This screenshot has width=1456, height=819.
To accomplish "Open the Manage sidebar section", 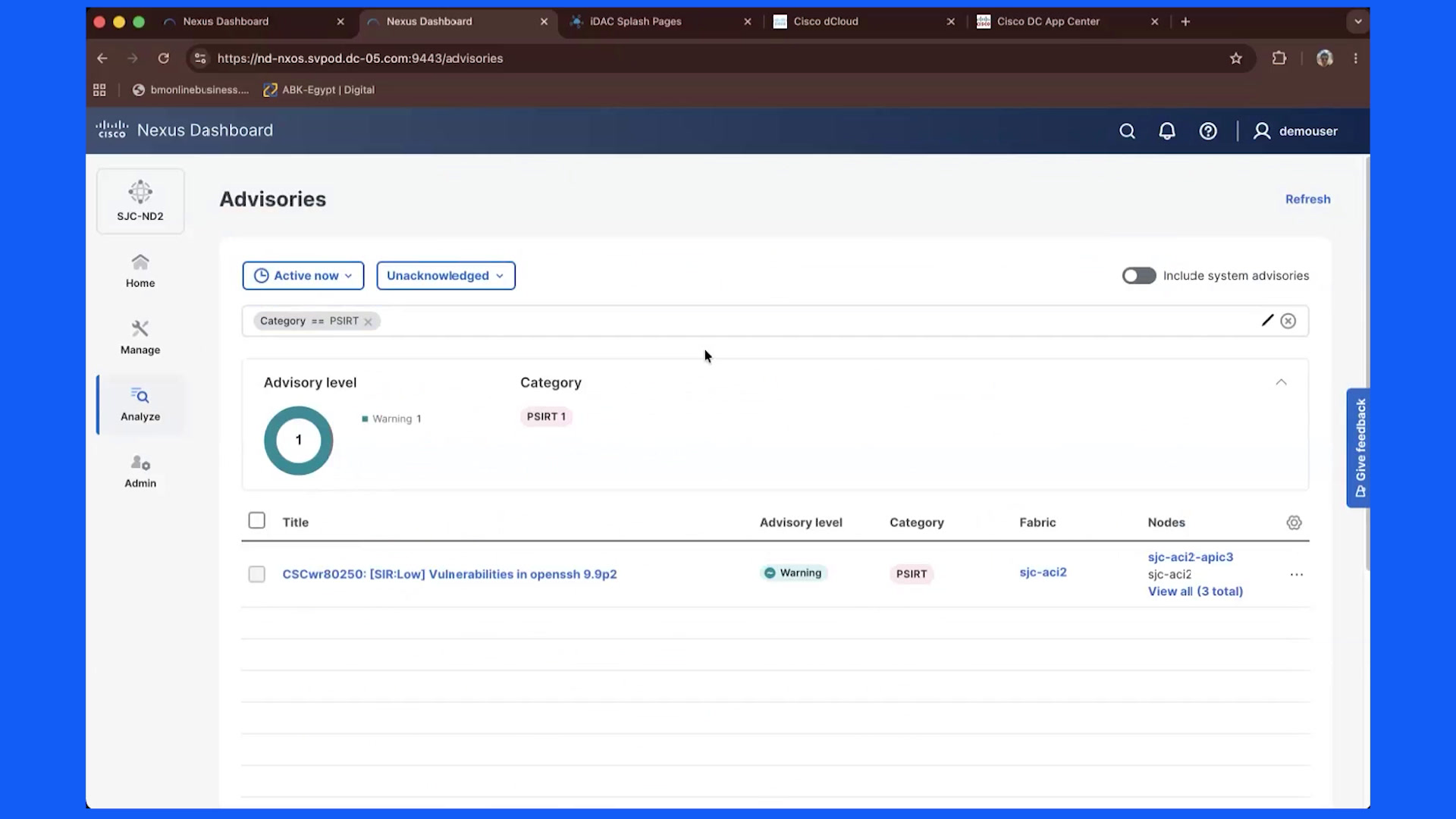I will (x=140, y=337).
